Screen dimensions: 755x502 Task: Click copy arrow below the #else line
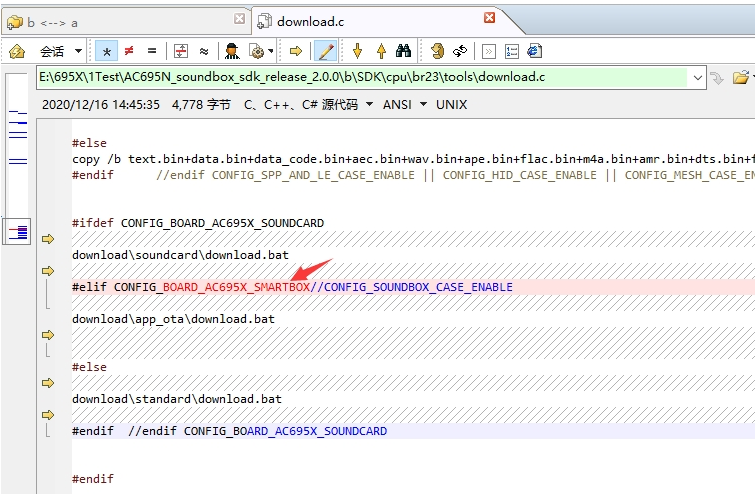pyautogui.click(x=48, y=383)
